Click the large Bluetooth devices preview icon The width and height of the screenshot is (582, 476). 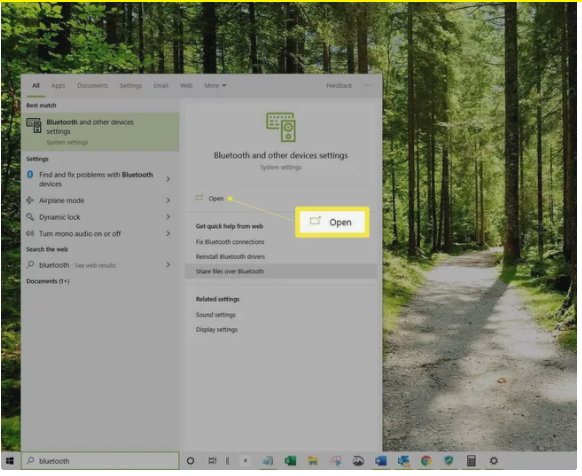(x=281, y=127)
